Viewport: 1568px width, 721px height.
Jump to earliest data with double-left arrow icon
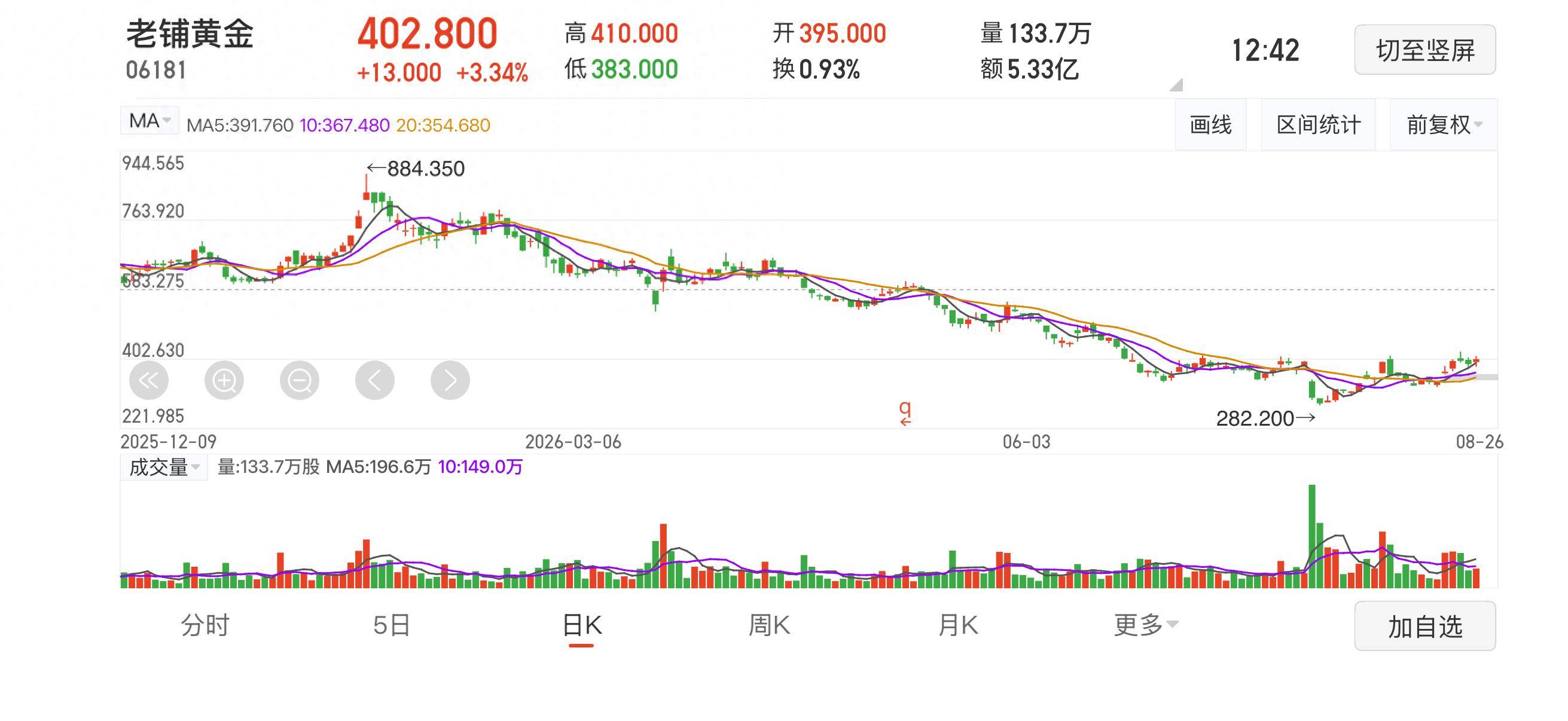(148, 380)
